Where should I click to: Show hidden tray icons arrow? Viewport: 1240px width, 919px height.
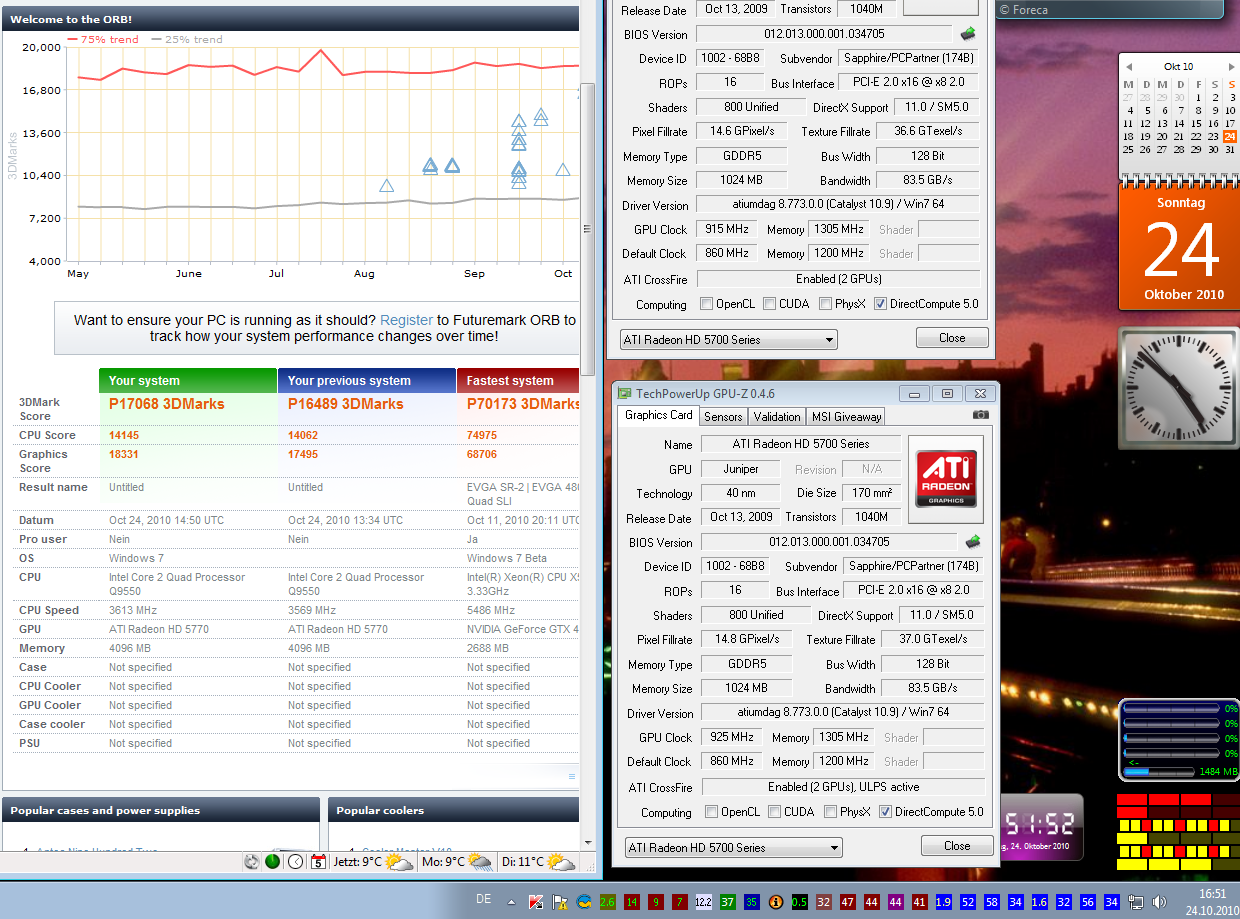click(512, 902)
